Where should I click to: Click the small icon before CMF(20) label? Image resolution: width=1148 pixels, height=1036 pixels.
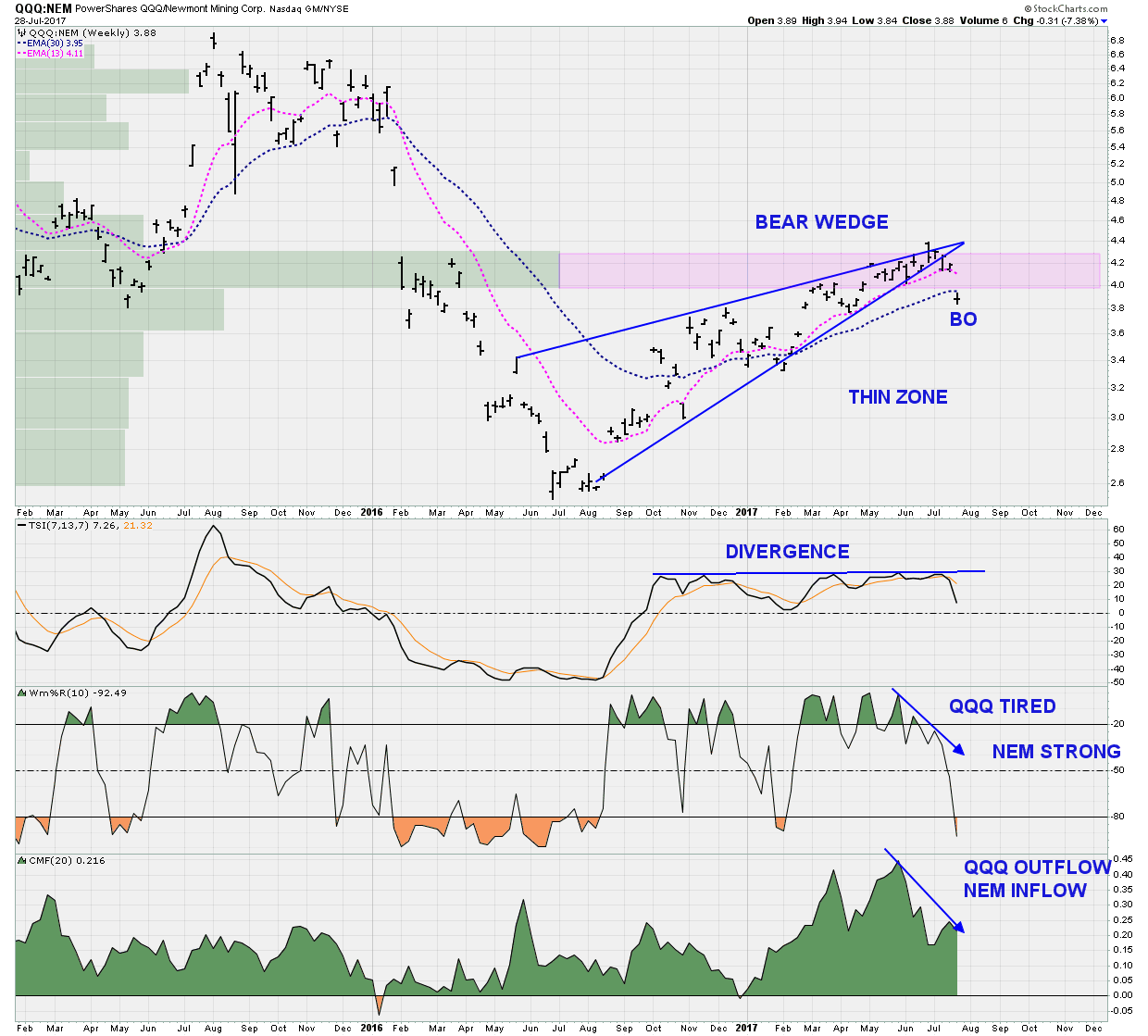[23, 861]
